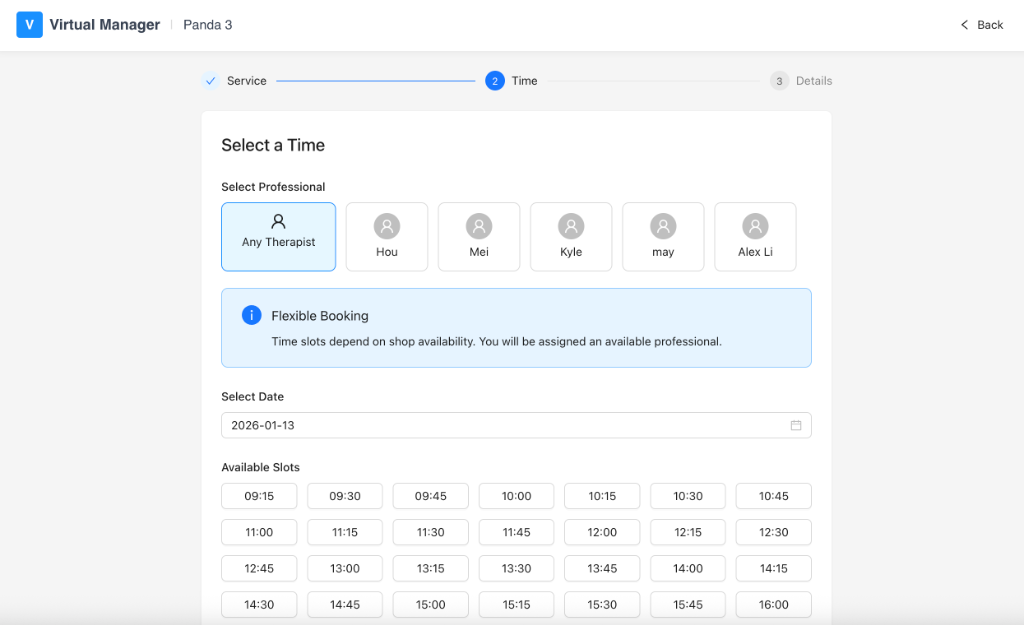
Task: Pick the 09:30 time slot
Action: tap(345, 496)
